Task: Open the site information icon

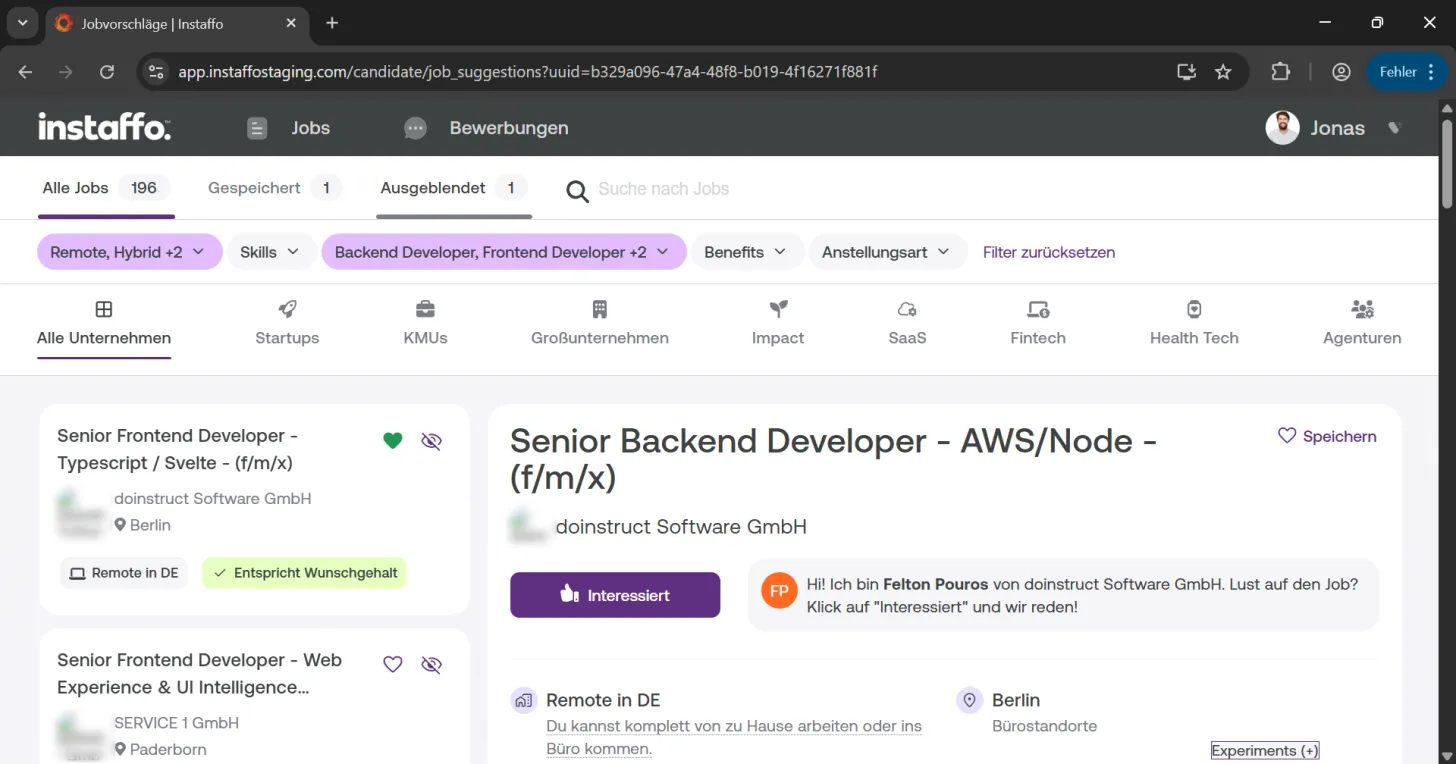Action: (x=155, y=72)
